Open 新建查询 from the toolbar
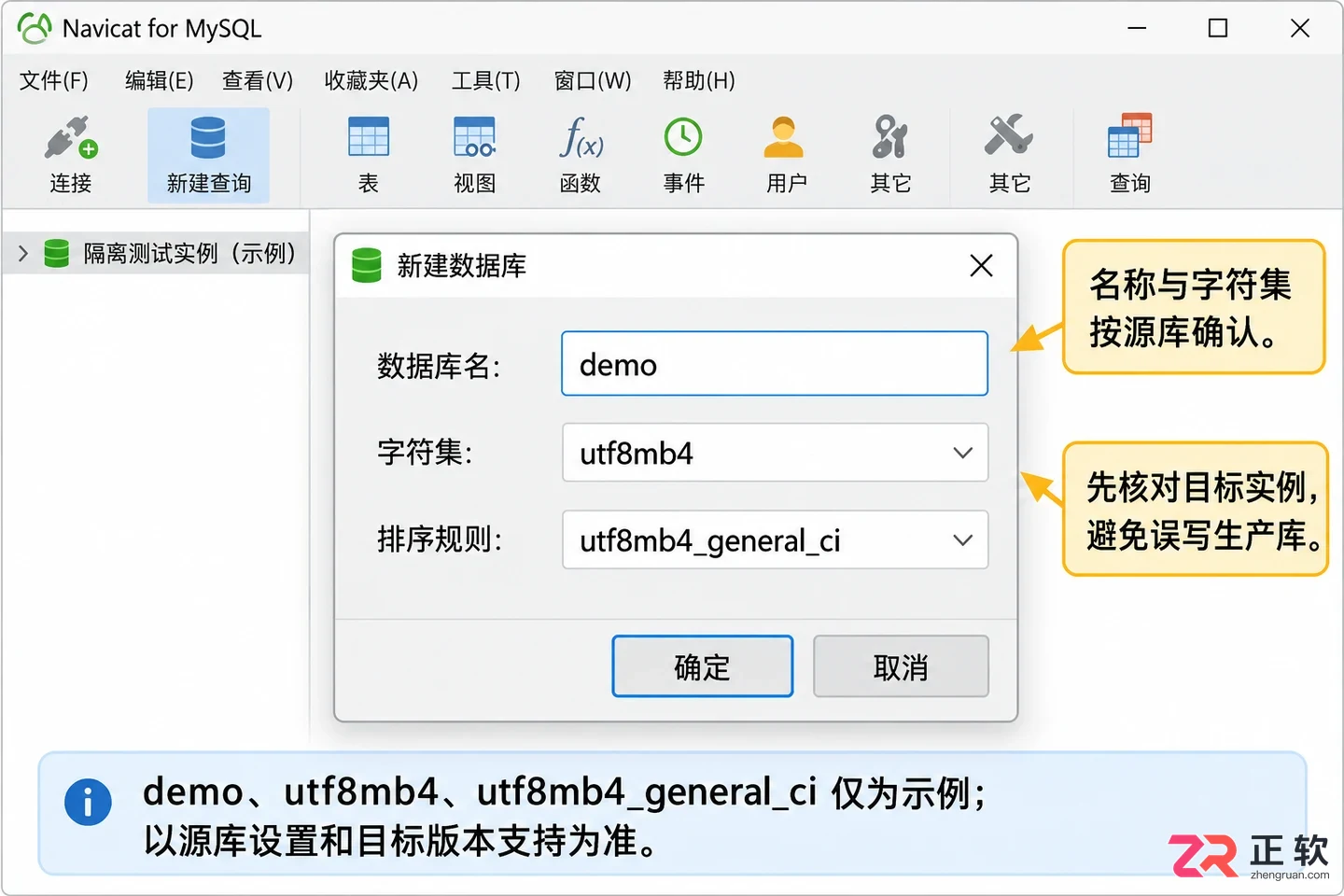This screenshot has width=1344, height=896. tap(208, 155)
